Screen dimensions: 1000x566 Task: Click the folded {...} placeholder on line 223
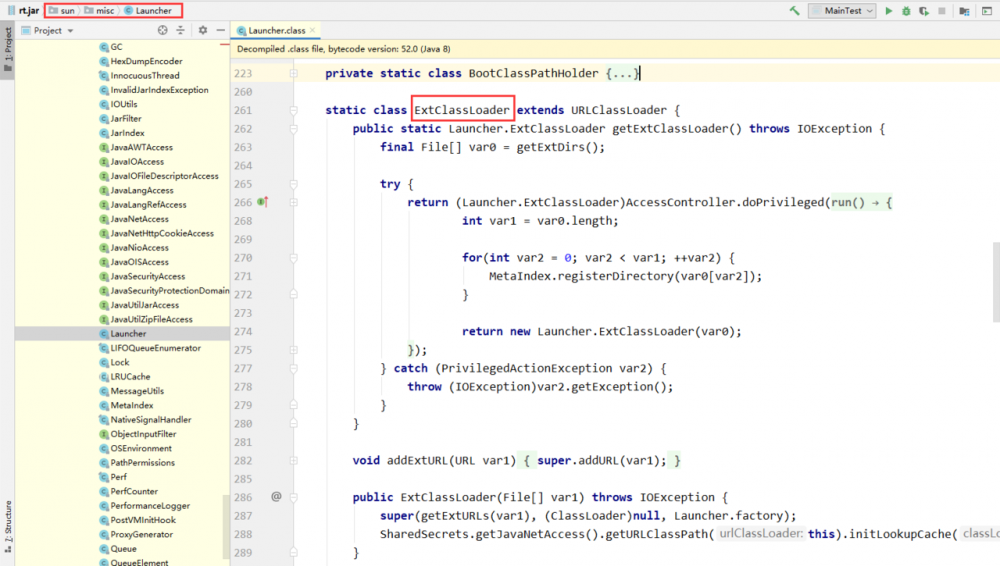tap(621, 73)
